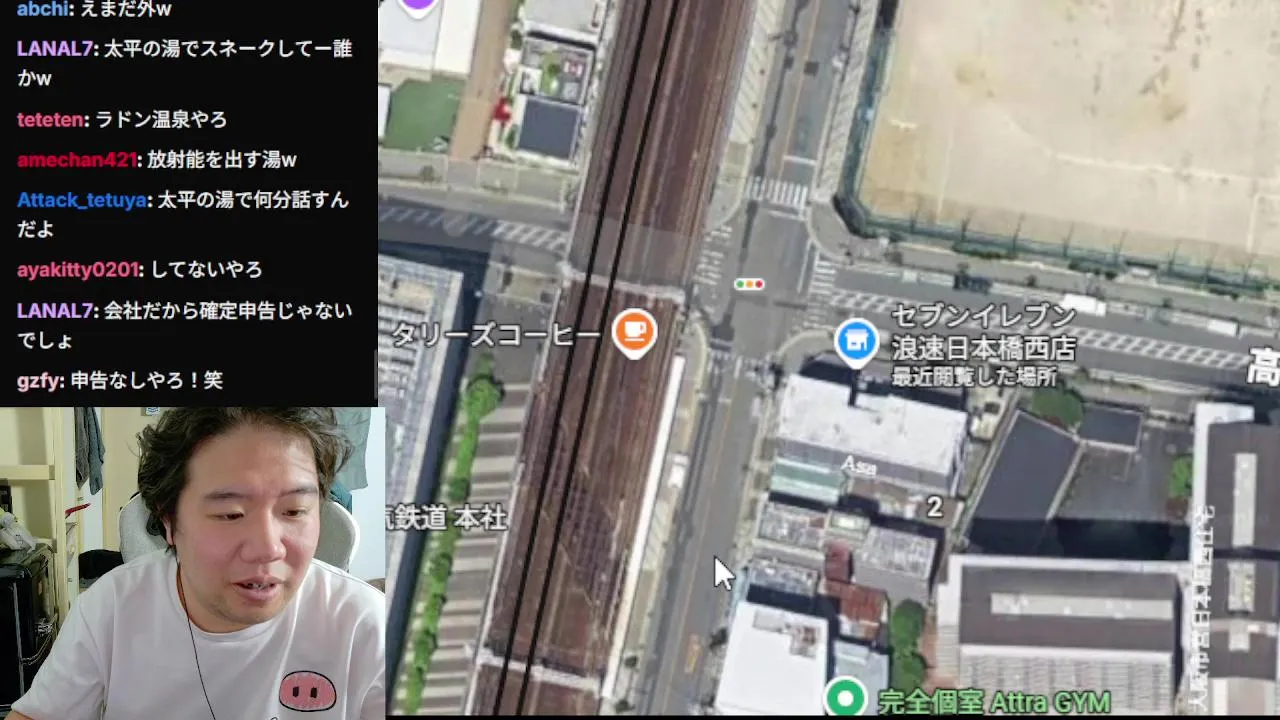Click username LANAL7 on 確定申告 message

(57, 311)
